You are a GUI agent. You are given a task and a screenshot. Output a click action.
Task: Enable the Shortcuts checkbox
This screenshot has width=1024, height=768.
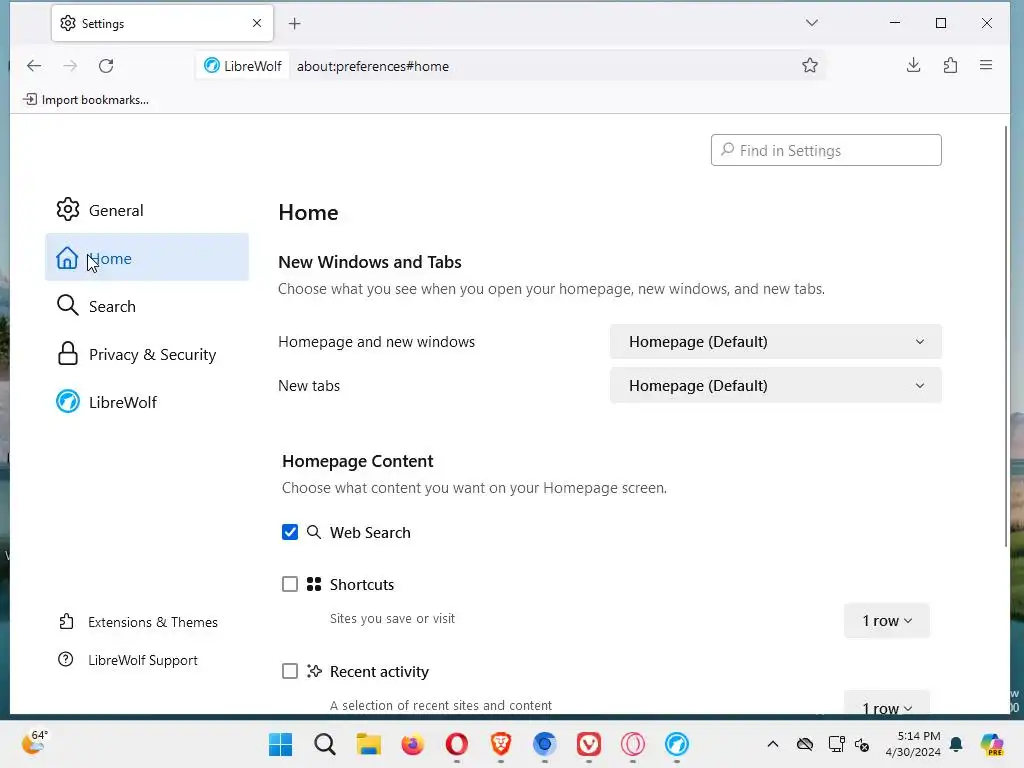point(290,584)
